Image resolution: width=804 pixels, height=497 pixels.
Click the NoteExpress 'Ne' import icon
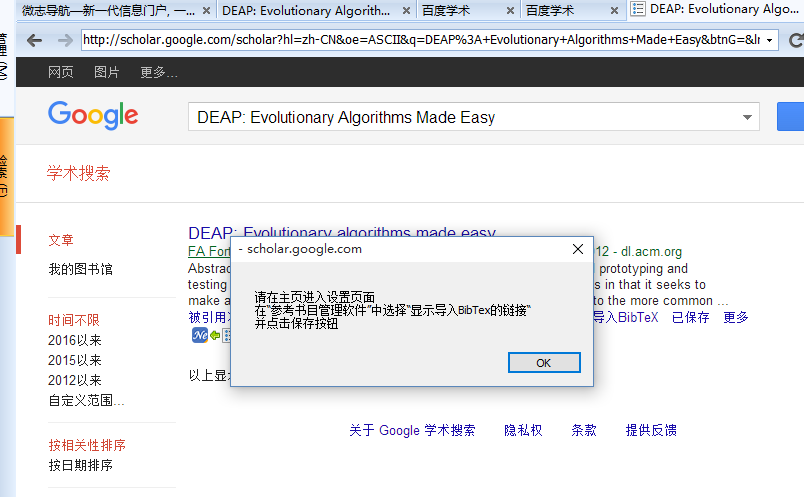pyautogui.click(x=199, y=335)
